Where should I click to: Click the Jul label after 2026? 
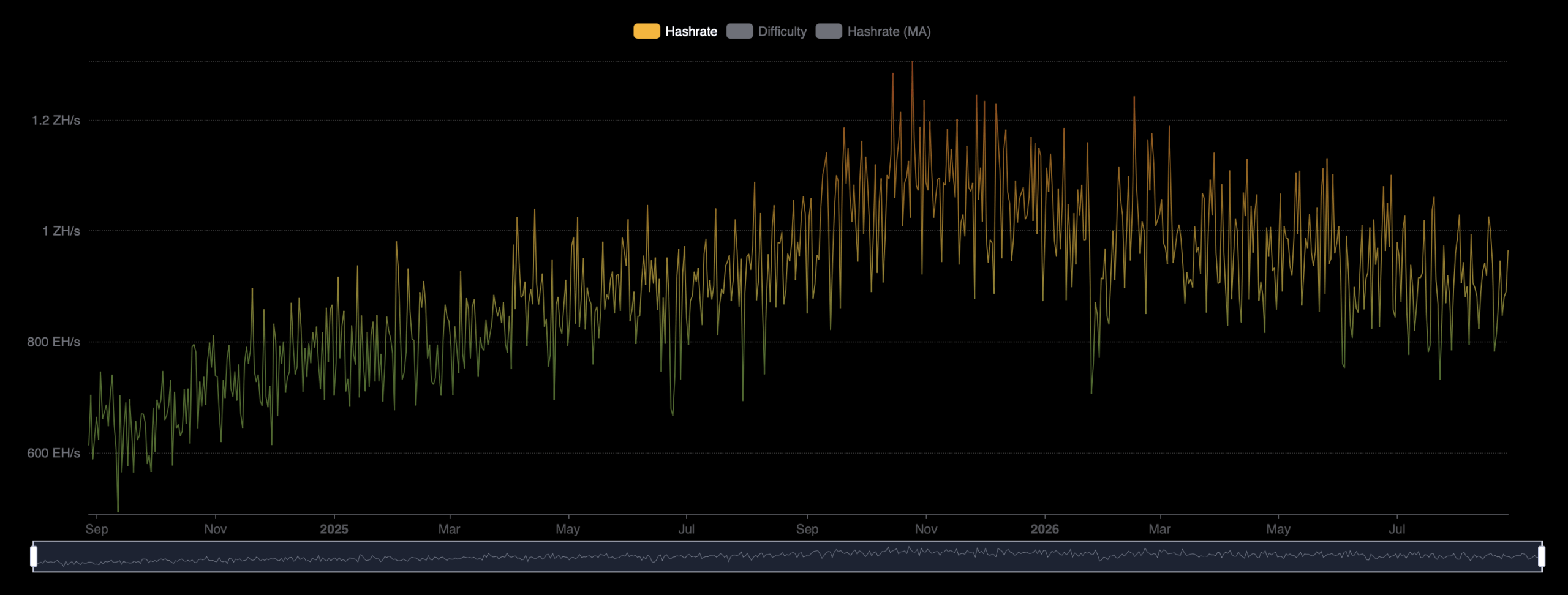1397,530
